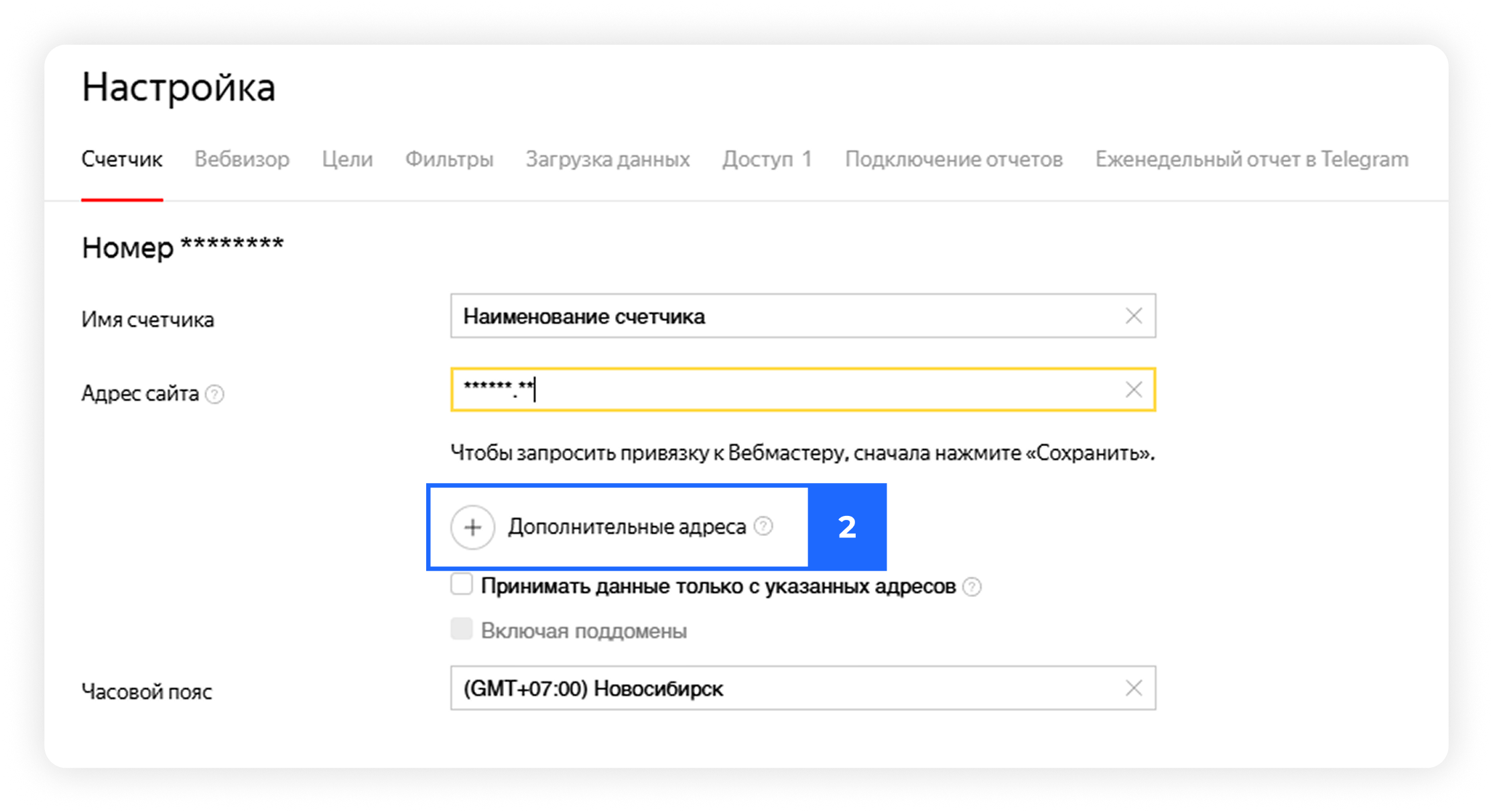Enable Принимать данные только с указанных адресов

click(462, 584)
